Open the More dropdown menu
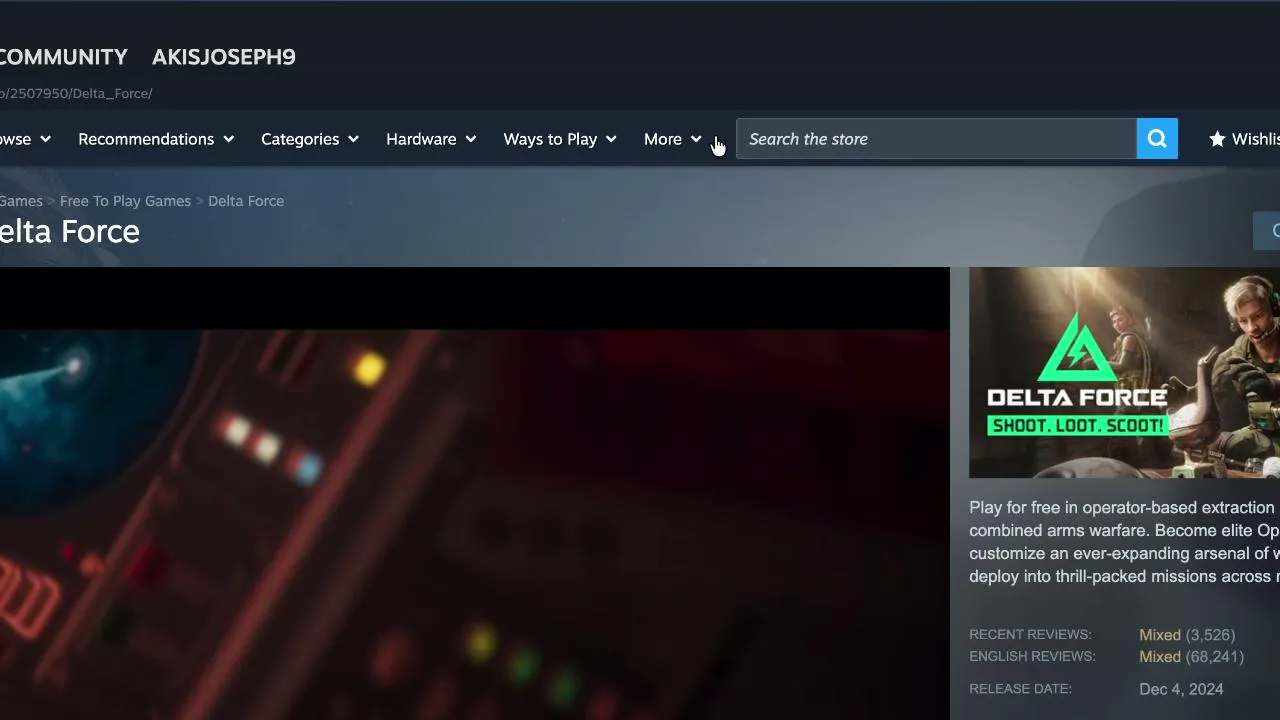 pyautogui.click(x=673, y=139)
